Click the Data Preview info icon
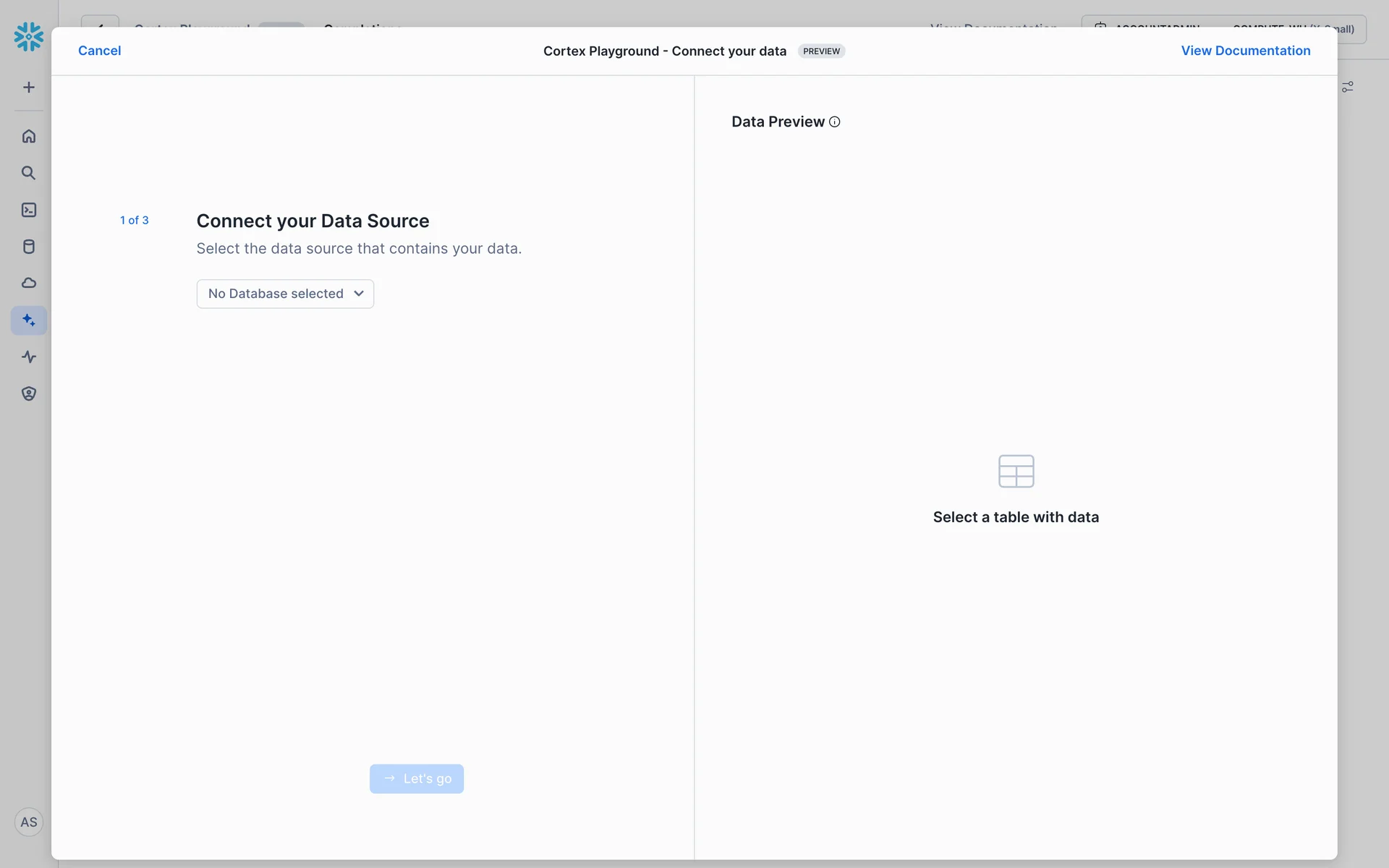Screen dimensions: 1389x868 tap(834, 122)
